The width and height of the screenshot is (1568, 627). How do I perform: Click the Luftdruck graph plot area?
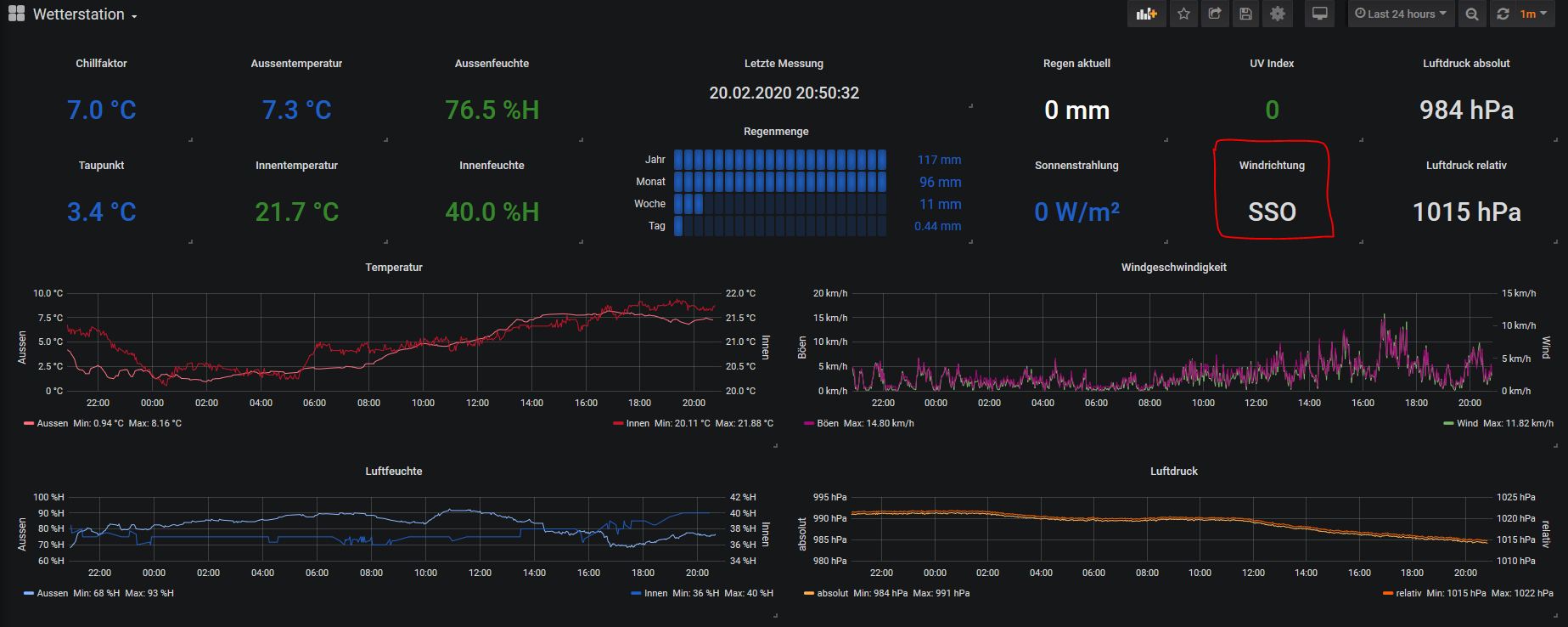(1173, 528)
